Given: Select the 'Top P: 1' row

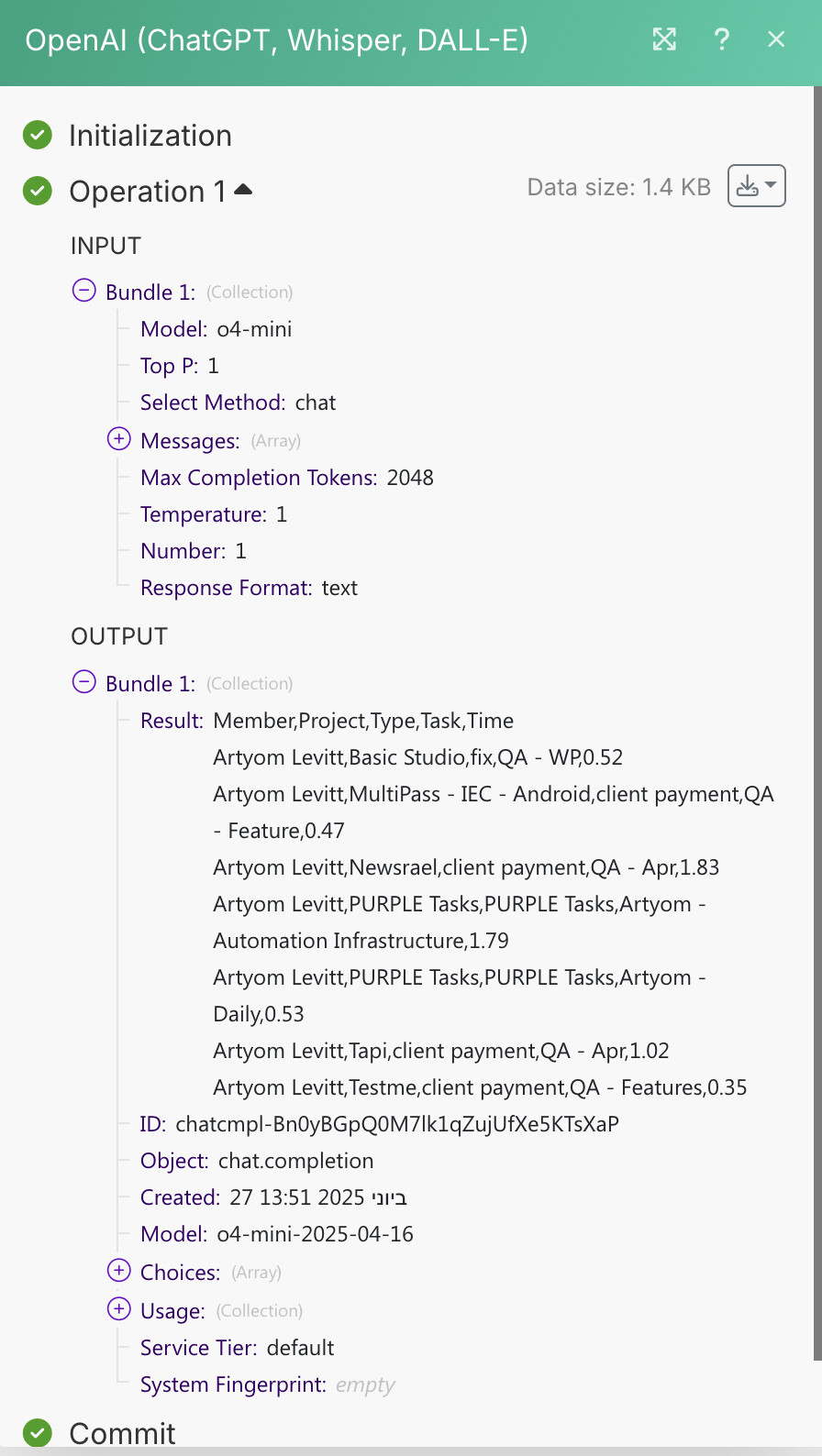Looking at the screenshot, I should [x=180, y=366].
